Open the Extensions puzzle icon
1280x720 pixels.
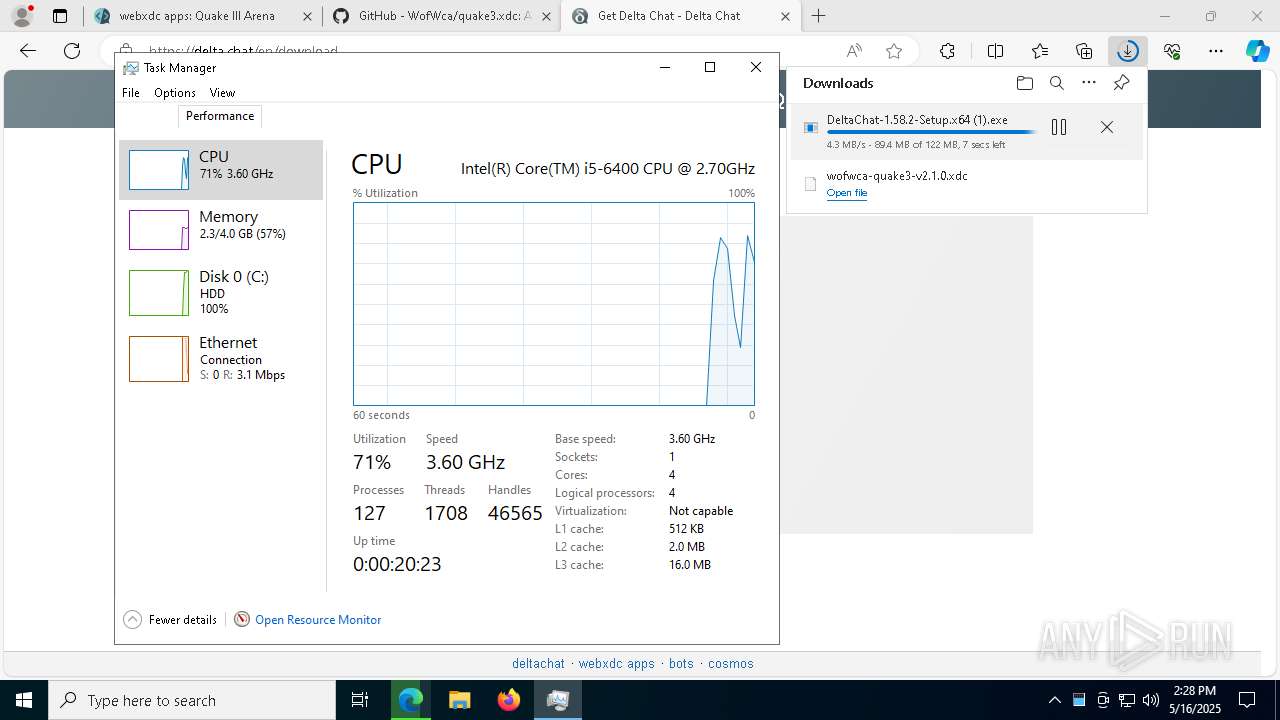tap(947, 51)
